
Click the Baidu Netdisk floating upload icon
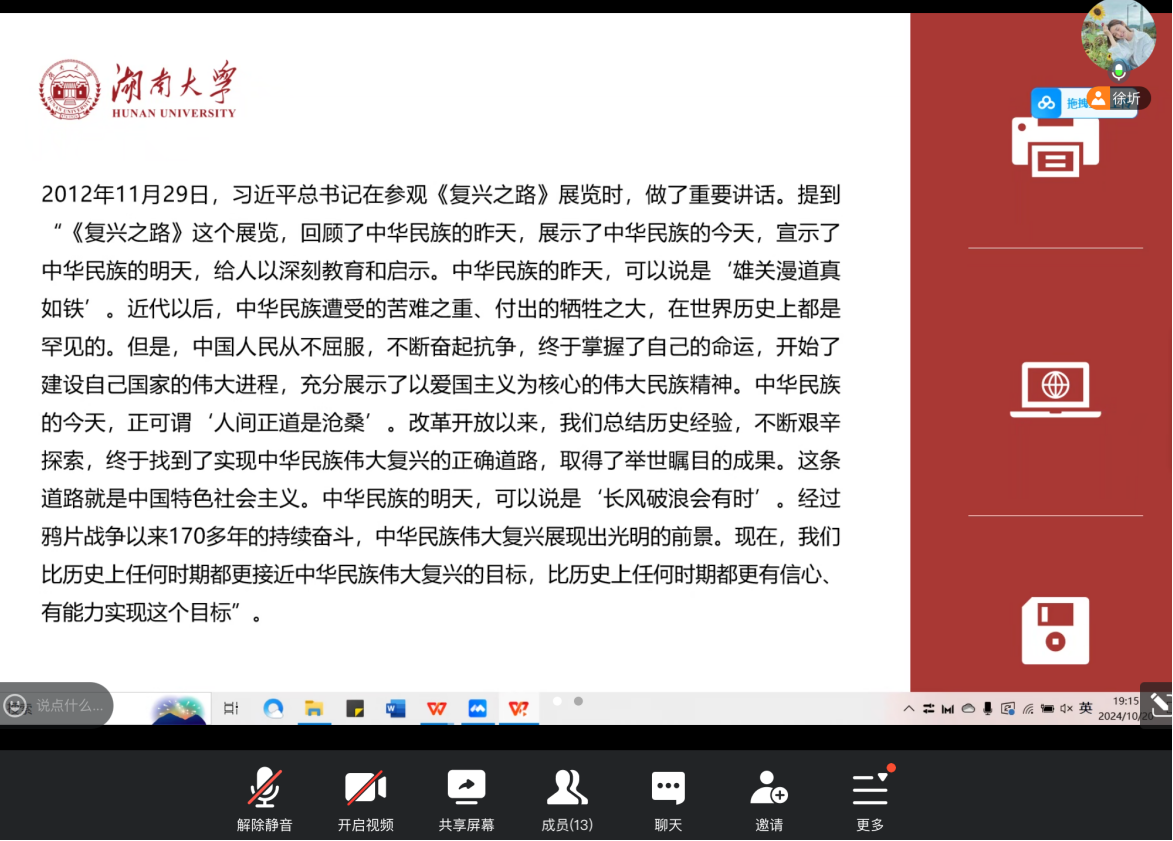point(1047,103)
